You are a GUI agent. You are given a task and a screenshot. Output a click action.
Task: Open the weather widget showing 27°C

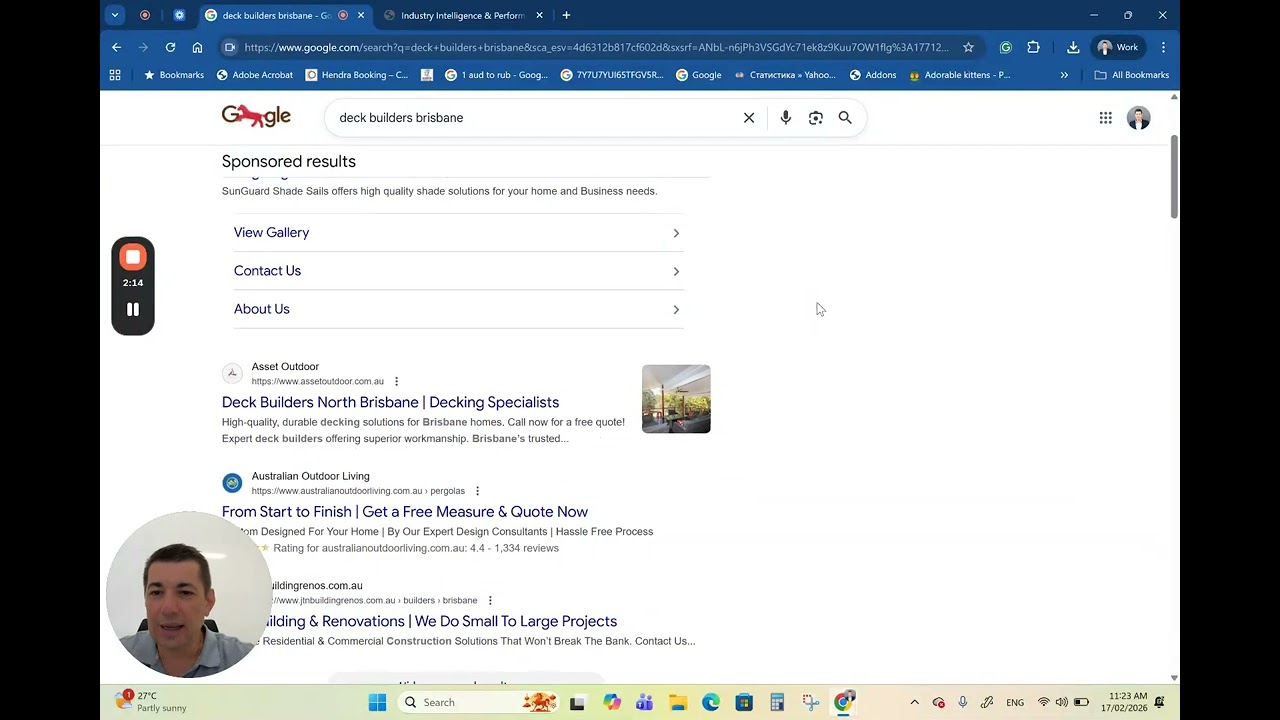coord(152,702)
